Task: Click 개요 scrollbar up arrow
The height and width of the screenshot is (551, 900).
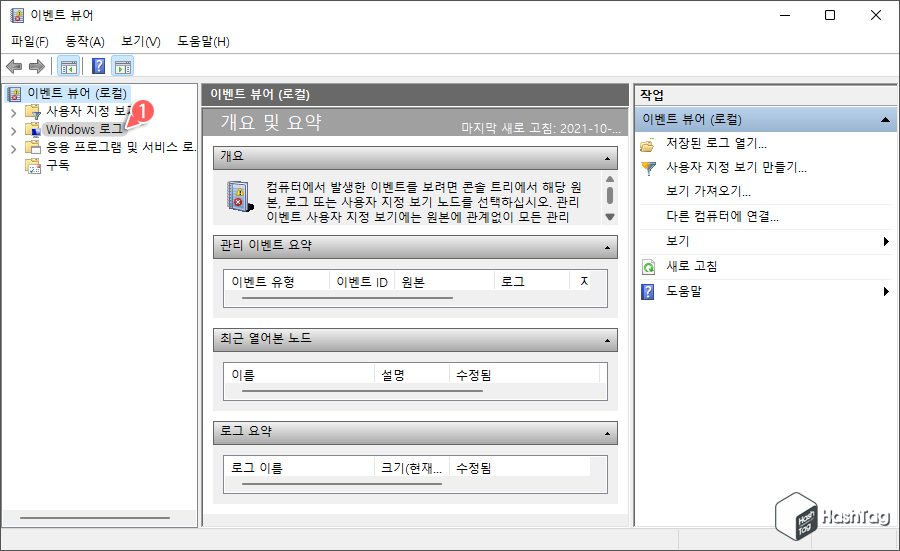Action: (610, 179)
